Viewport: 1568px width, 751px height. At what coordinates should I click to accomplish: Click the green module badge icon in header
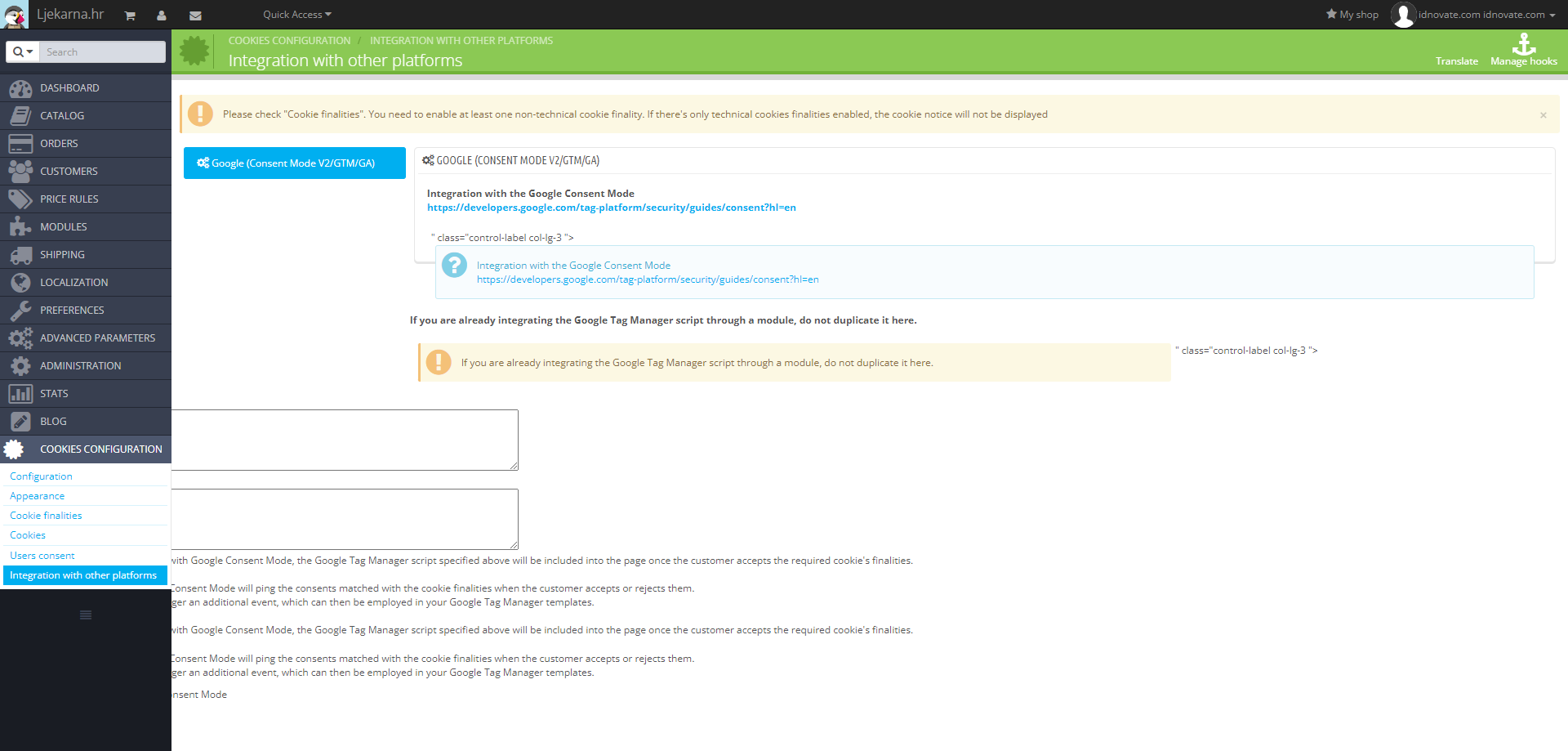[194, 51]
